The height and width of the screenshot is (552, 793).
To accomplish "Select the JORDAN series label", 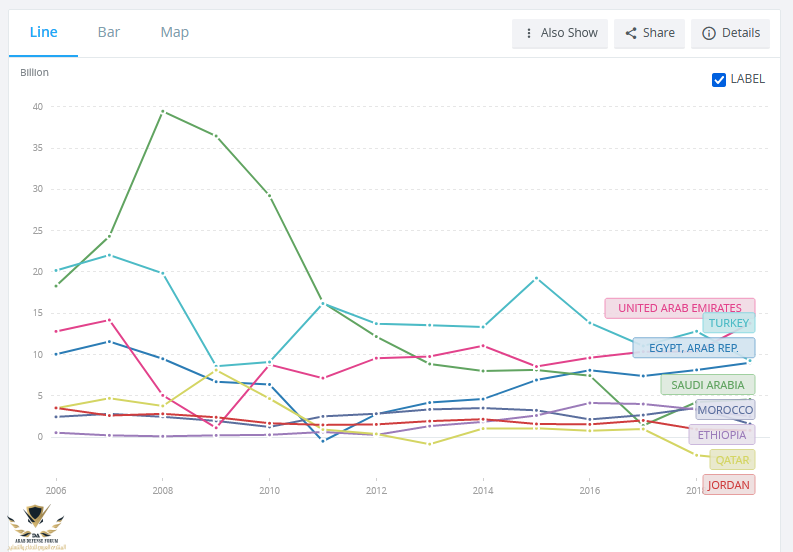I will (729, 485).
